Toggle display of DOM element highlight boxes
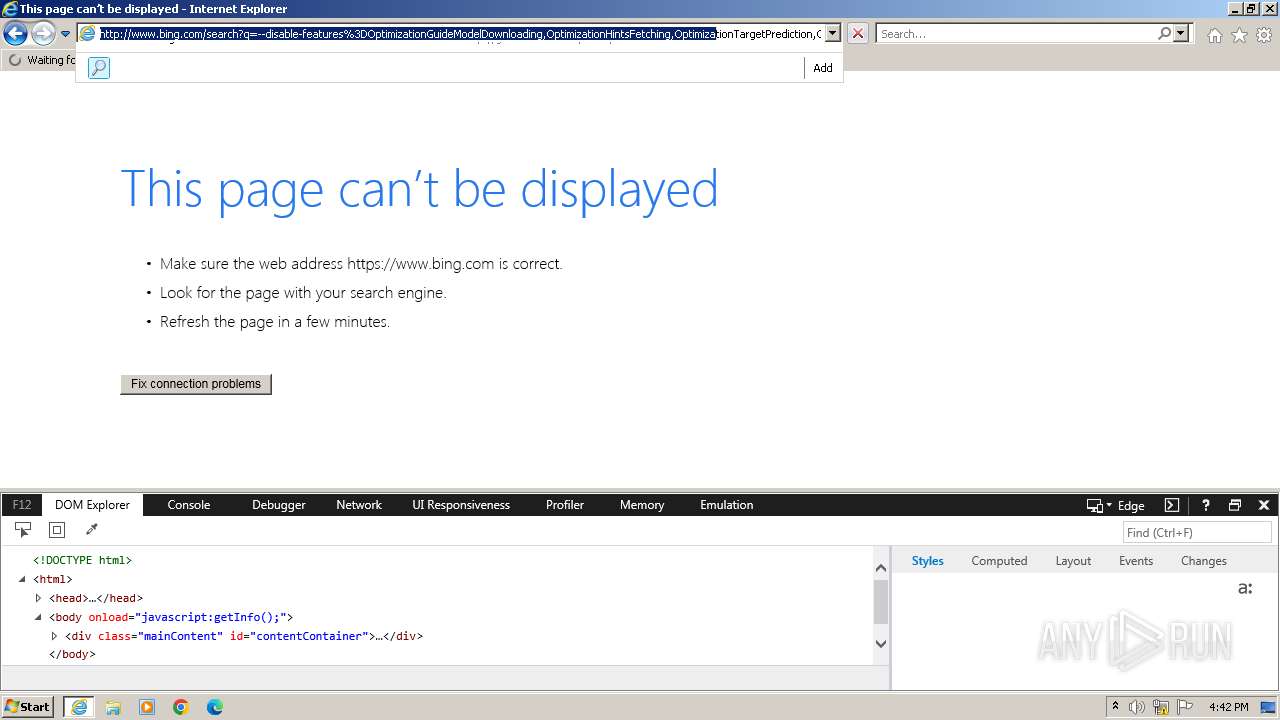The image size is (1280, 720). [57, 530]
